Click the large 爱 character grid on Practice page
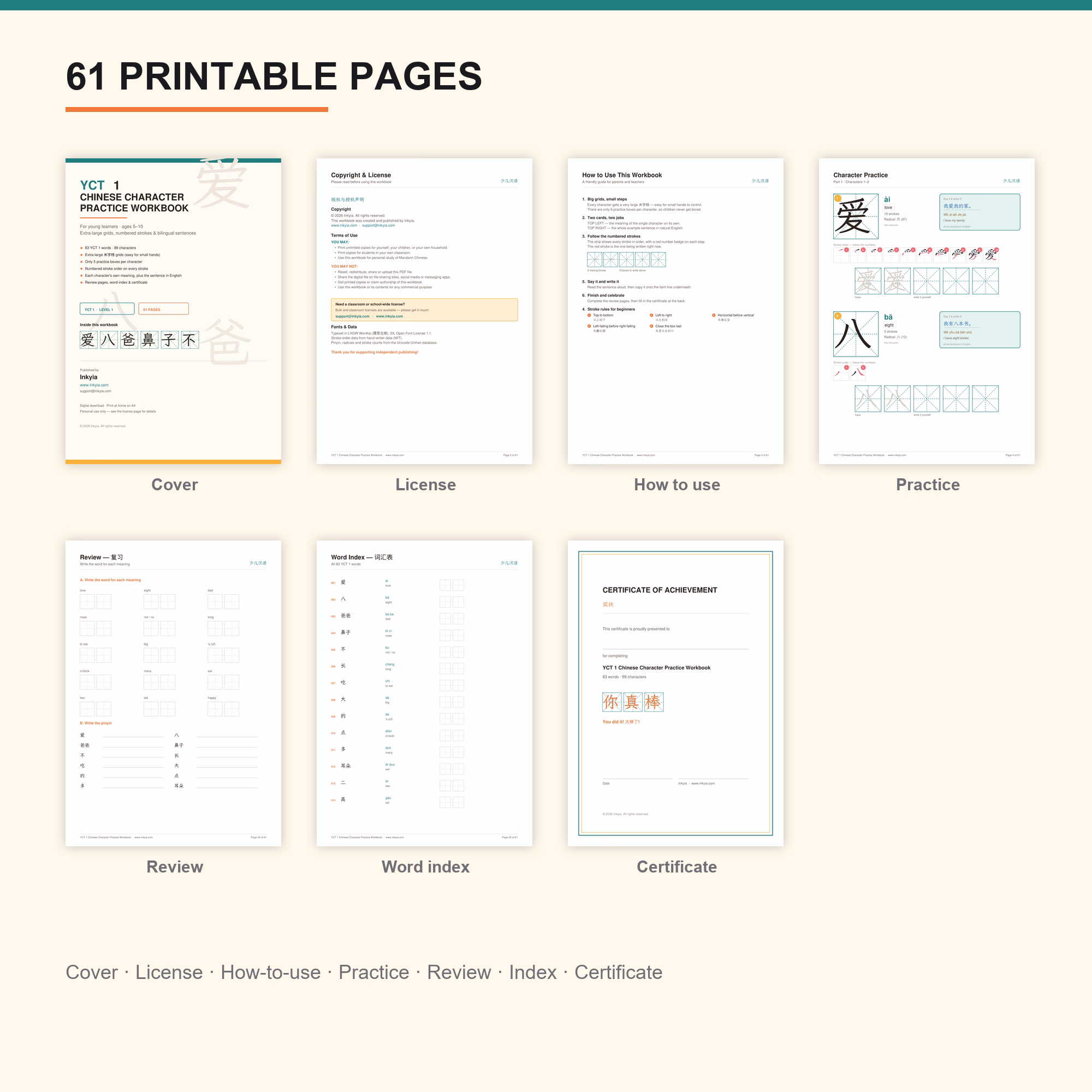This screenshot has width=1092, height=1092. (856, 216)
